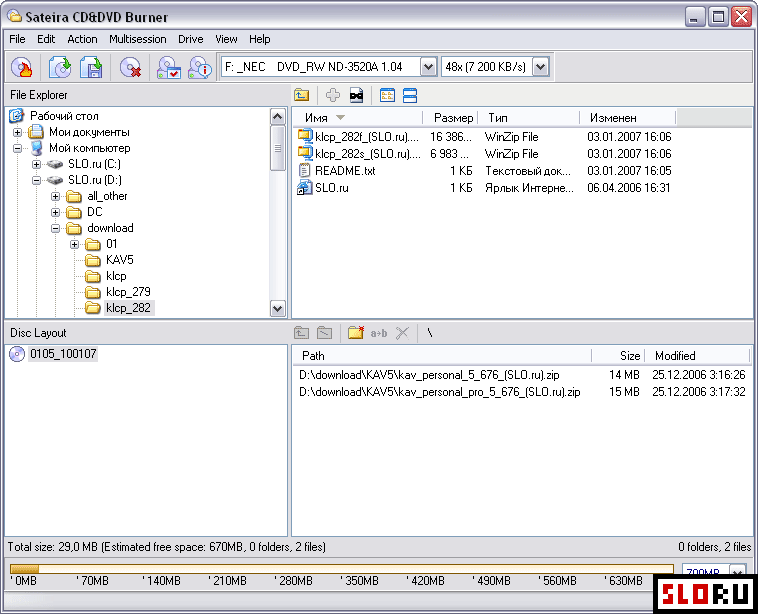Screen dimensions: 758x614
Task: Open the Multisession menu
Action: point(138,39)
